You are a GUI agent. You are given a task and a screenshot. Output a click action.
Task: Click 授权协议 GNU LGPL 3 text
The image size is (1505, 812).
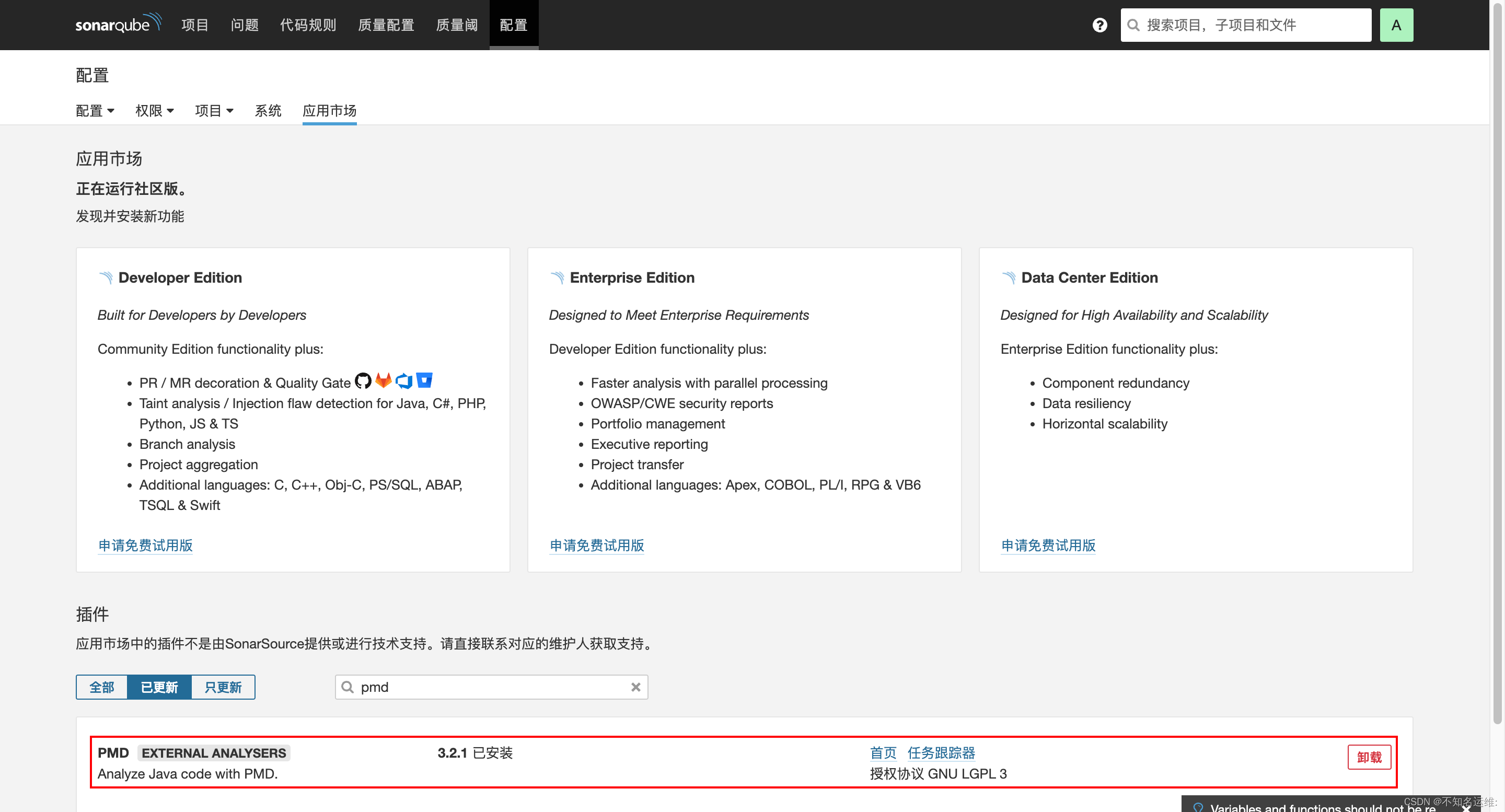coord(939,773)
